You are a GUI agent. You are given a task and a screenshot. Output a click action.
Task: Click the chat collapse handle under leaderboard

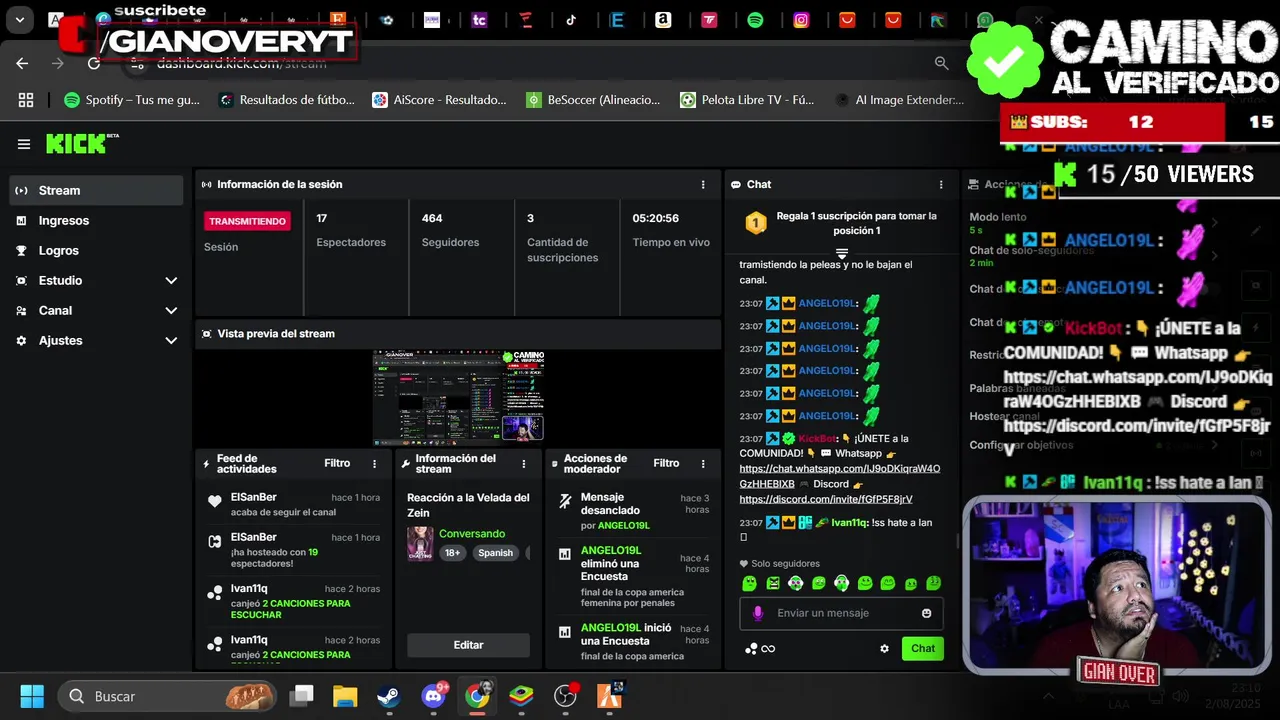pyautogui.click(x=842, y=254)
